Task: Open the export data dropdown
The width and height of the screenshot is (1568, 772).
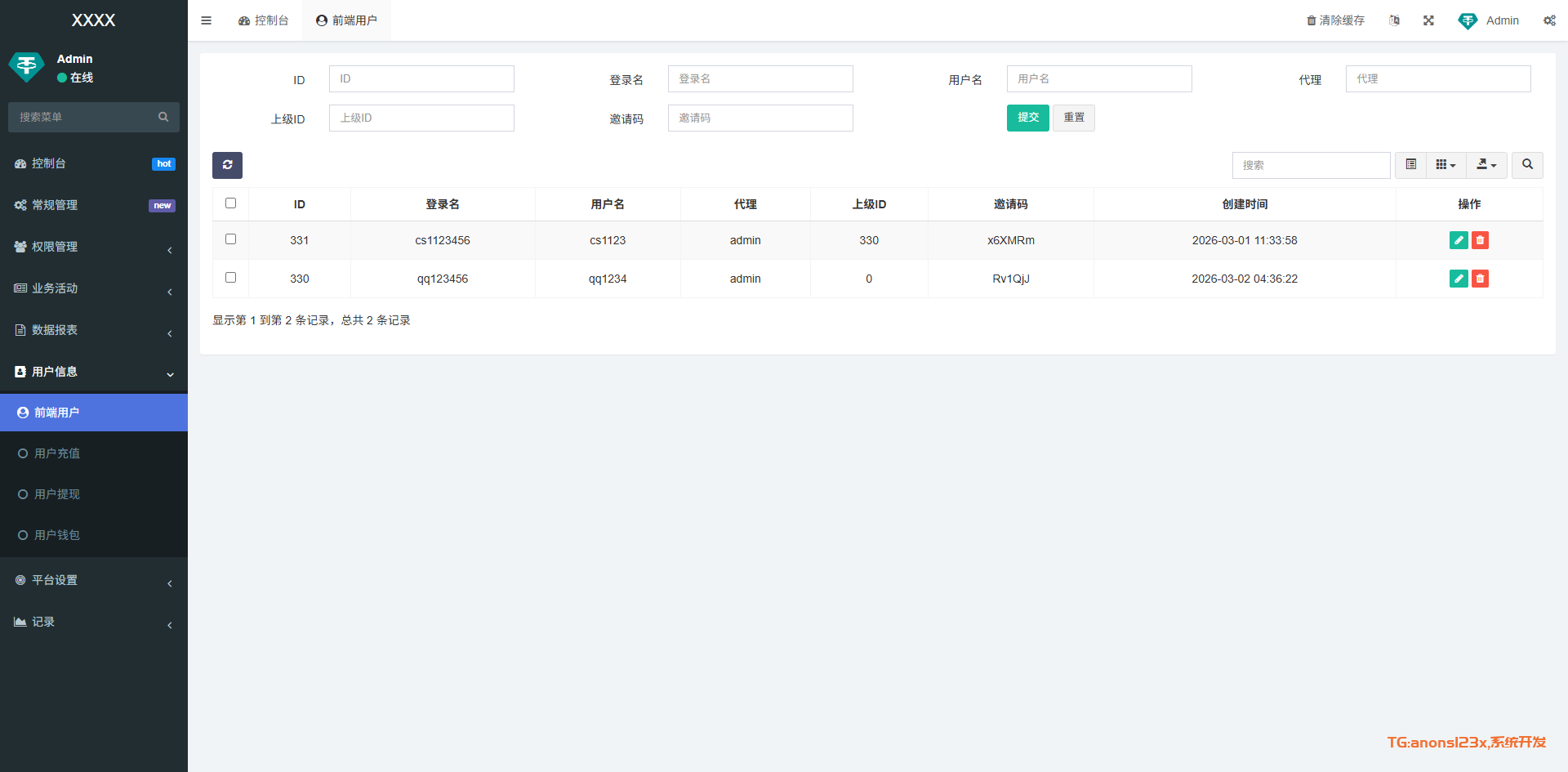Action: (x=1486, y=165)
